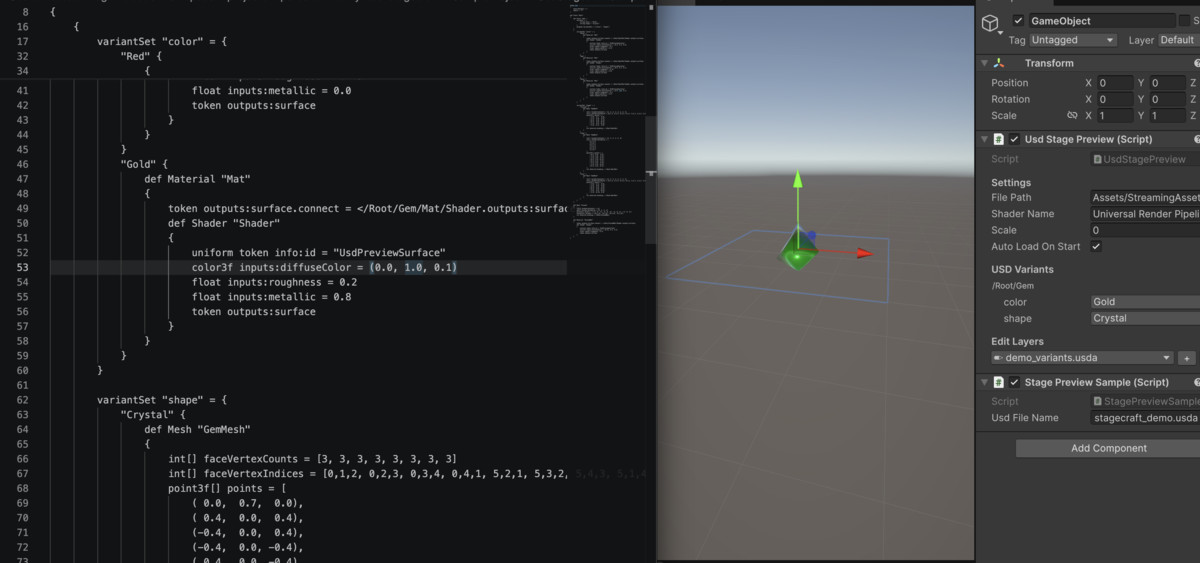Click the blue Z-axis handle of the gizmo
Image resolution: width=1200 pixels, height=563 pixels.
pos(811,237)
